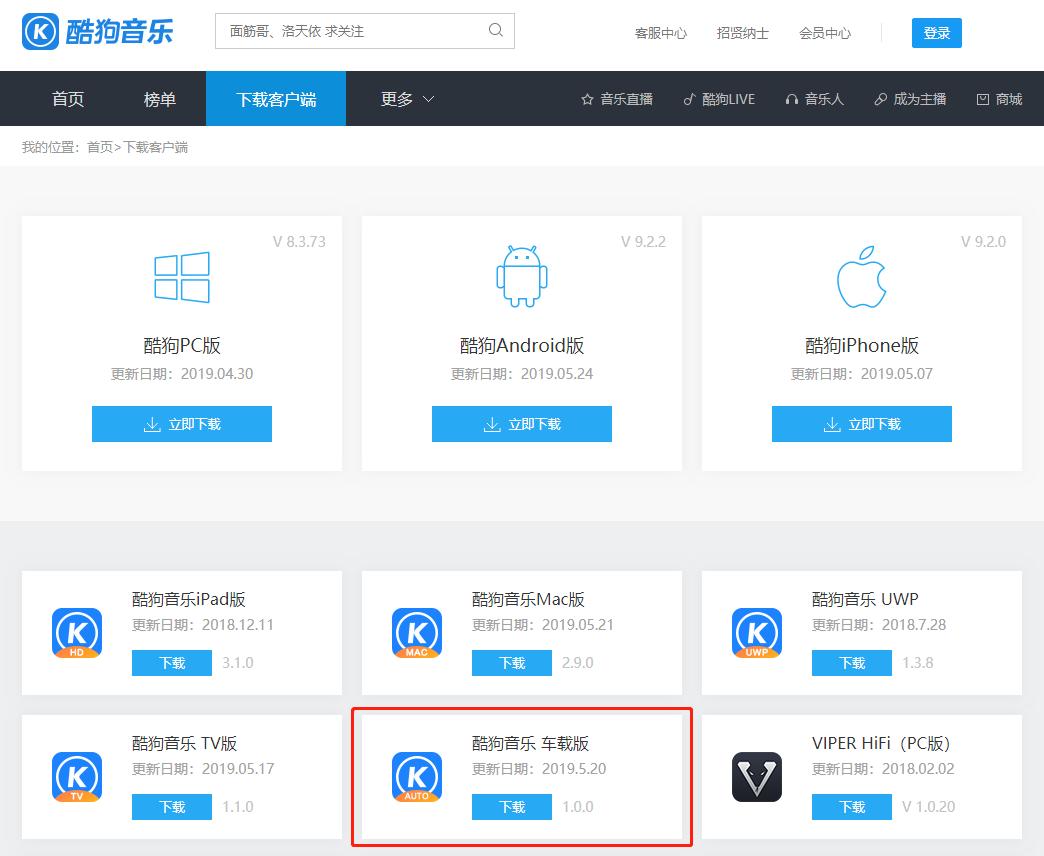Viewport: 1044px width, 856px height.
Task: Click the search magnifier icon
Action: (495, 31)
